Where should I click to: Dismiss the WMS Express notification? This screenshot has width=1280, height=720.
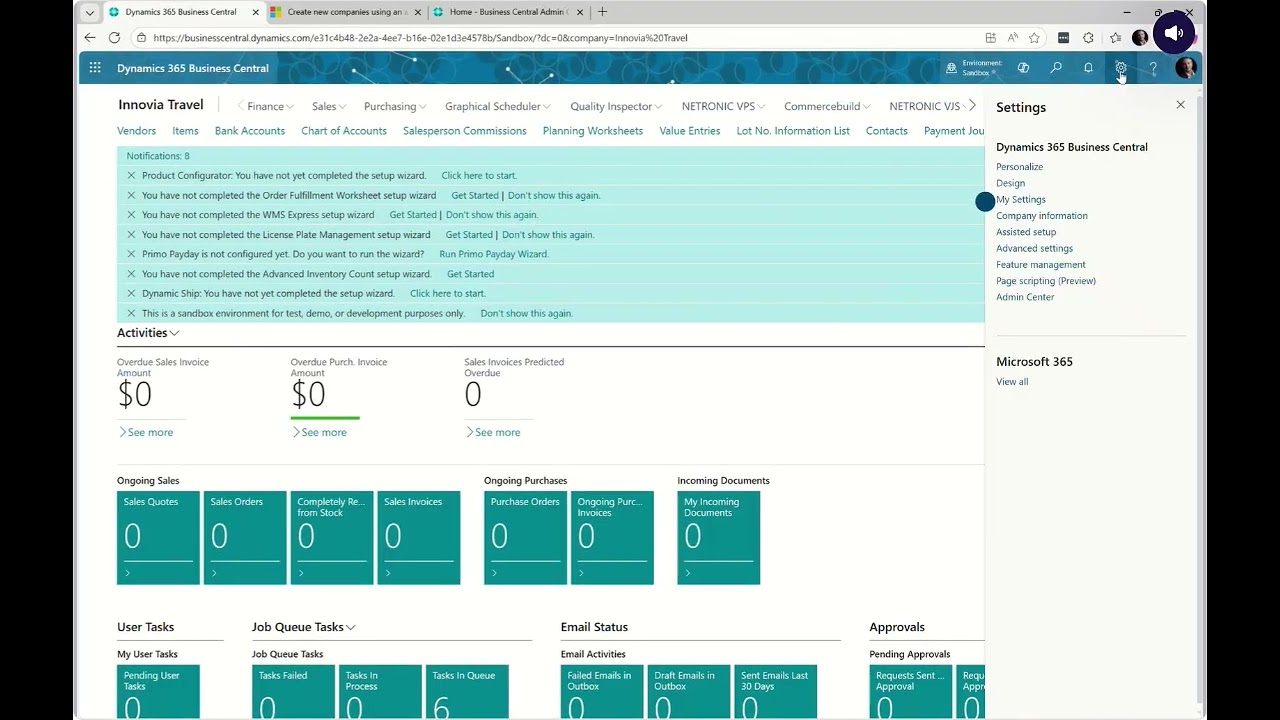131,215
